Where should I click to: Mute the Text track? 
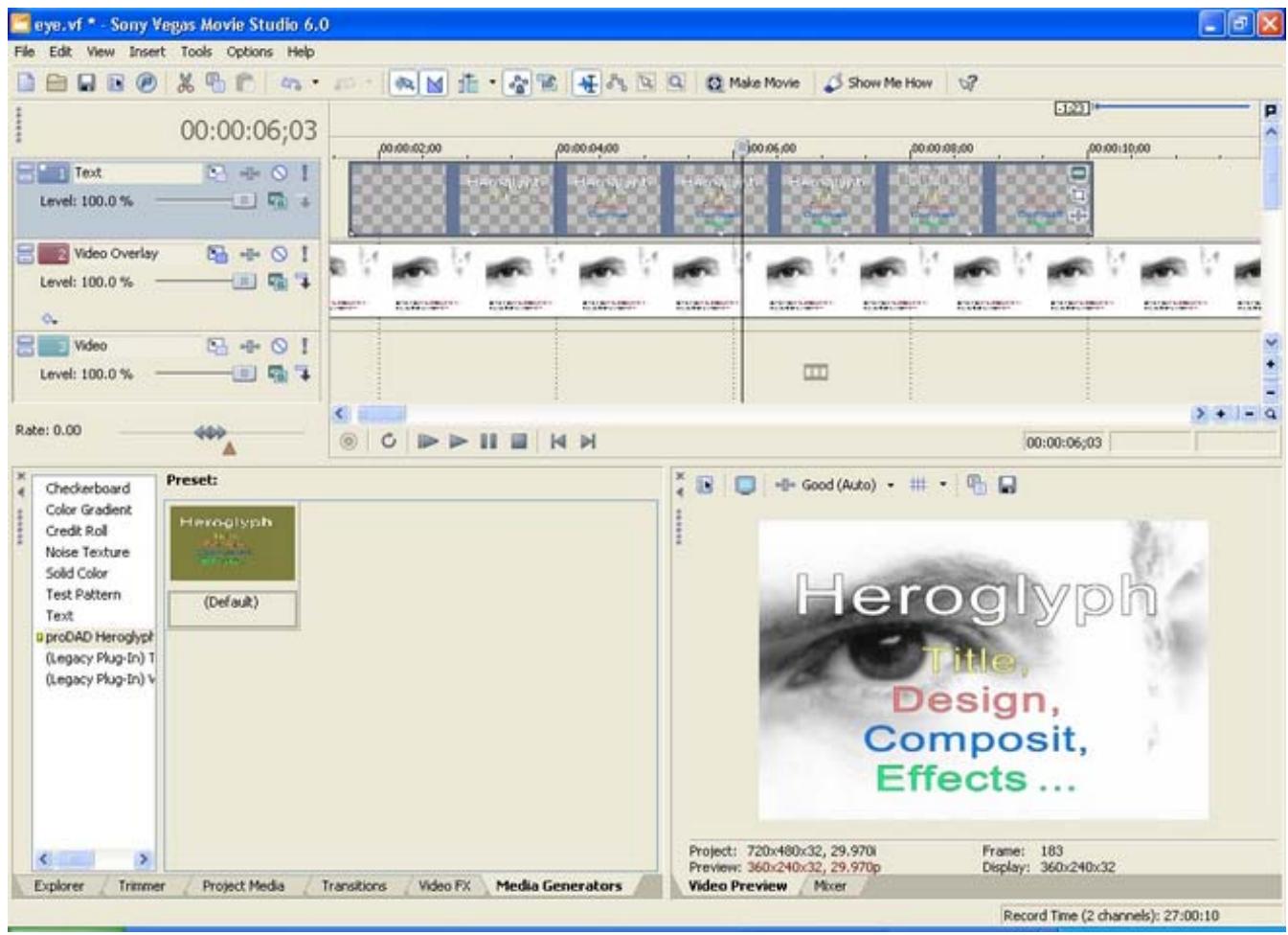[x=279, y=173]
